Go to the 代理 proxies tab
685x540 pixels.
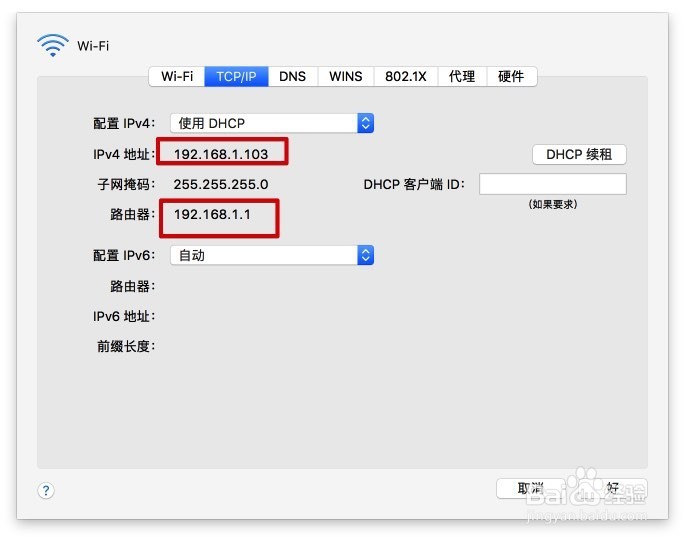click(462, 76)
